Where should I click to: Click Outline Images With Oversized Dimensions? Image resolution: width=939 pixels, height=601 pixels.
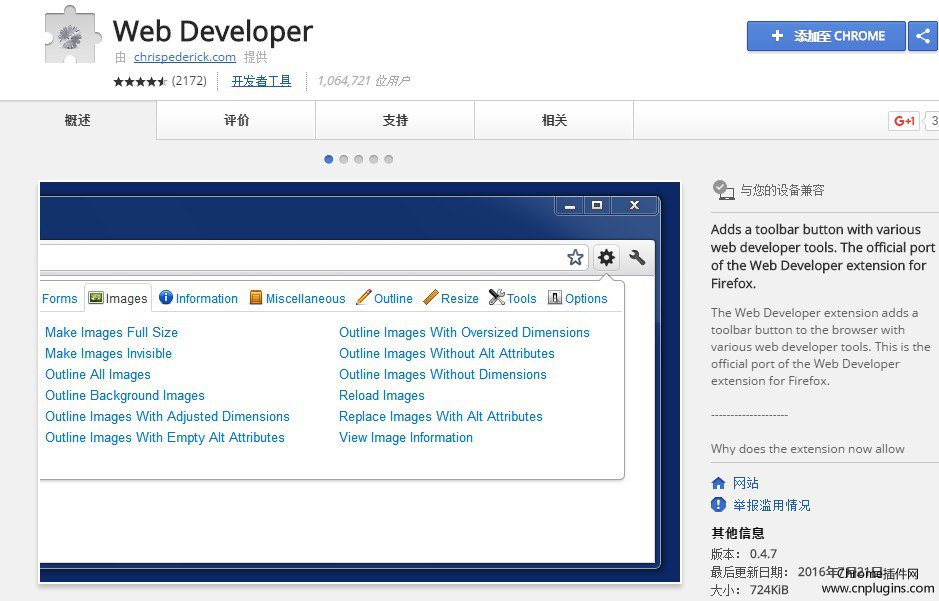click(464, 332)
